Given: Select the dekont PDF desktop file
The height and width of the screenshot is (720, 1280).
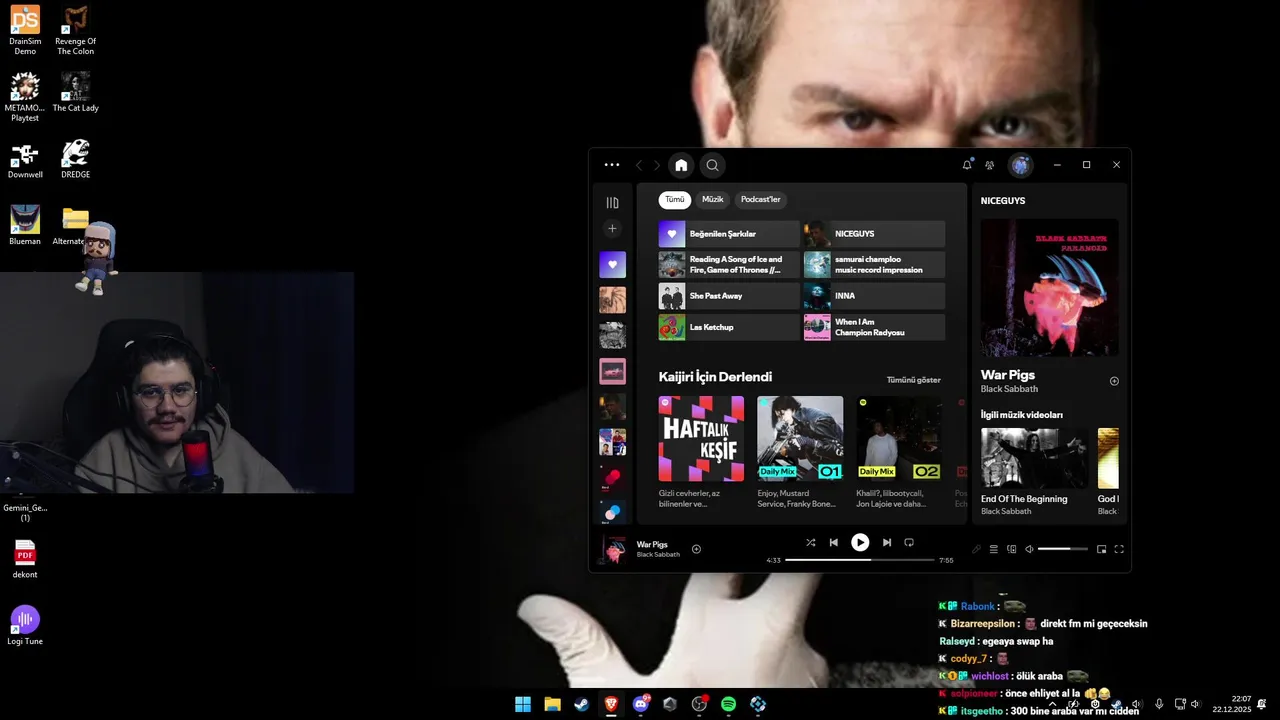Looking at the screenshot, I should (25, 559).
